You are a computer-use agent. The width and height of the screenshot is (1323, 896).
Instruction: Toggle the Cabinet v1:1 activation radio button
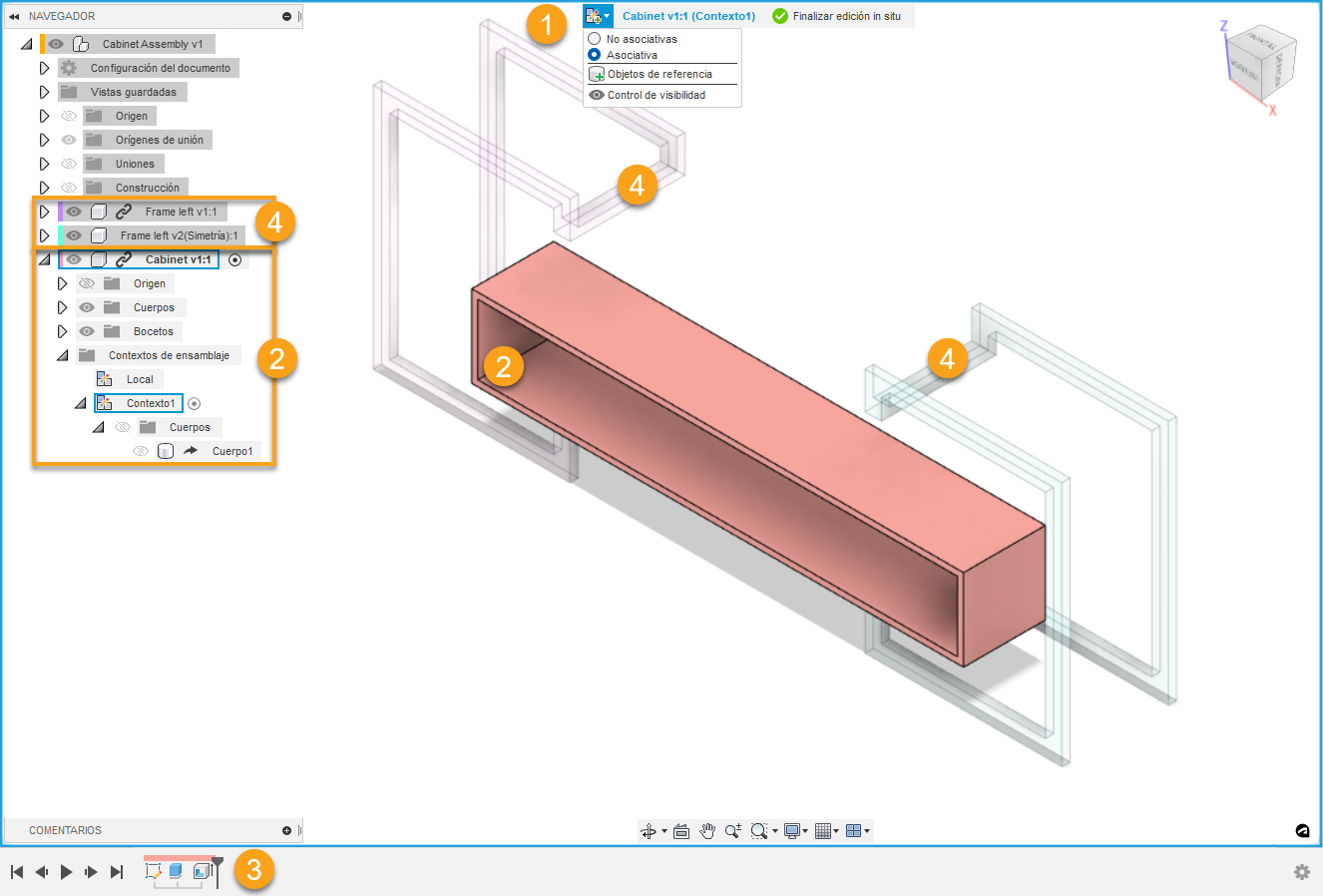tap(235, 259)
